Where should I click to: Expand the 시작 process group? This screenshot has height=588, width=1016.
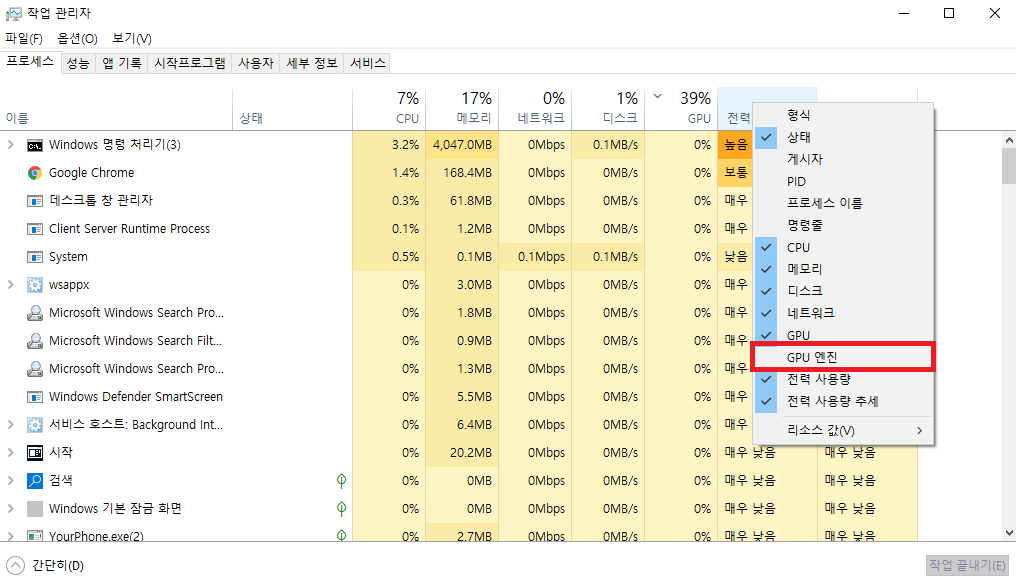(x=10, y=453)
